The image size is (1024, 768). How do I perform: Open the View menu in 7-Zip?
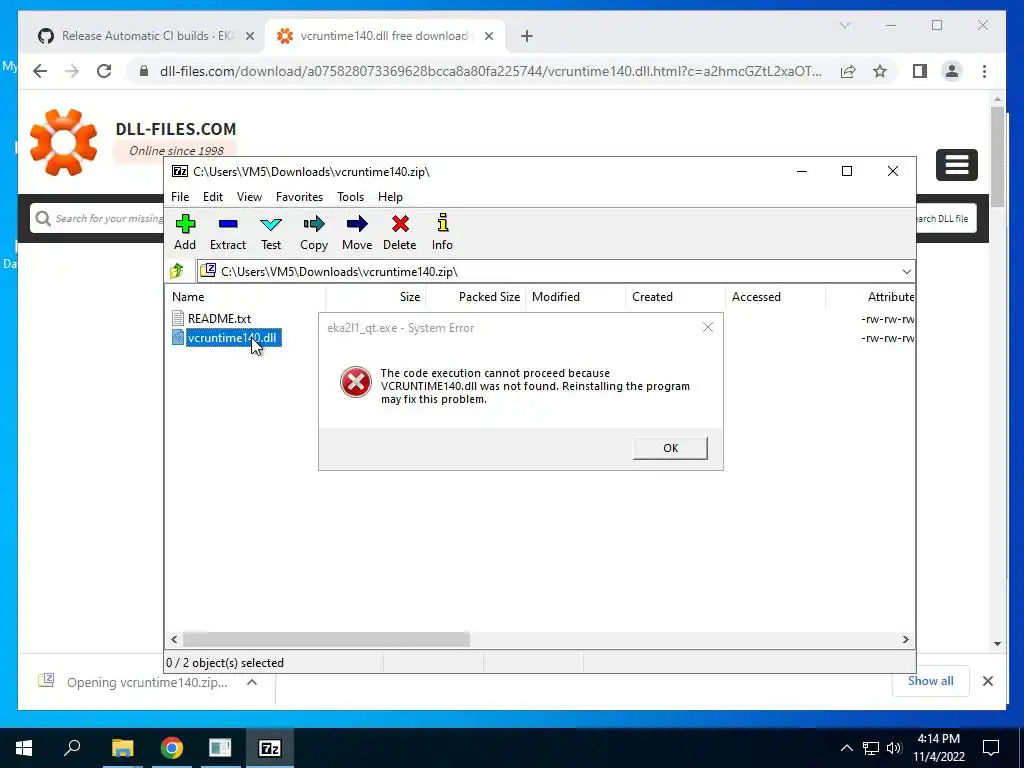tap(249, 197)
